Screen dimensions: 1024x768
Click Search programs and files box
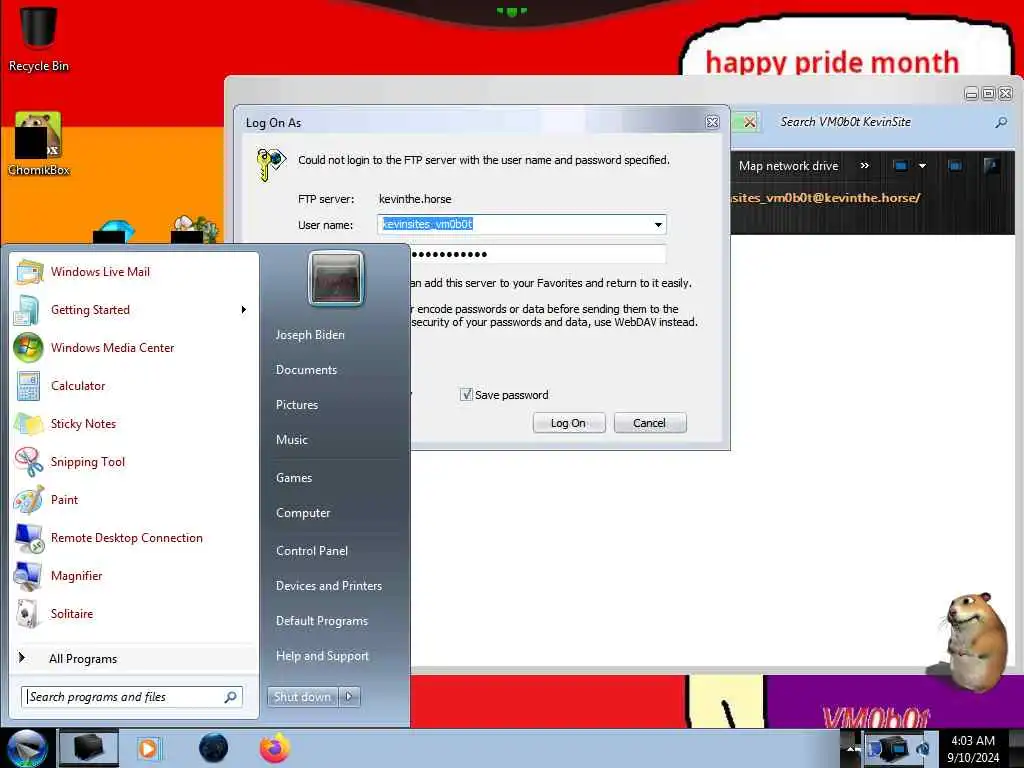pos(131,697)
